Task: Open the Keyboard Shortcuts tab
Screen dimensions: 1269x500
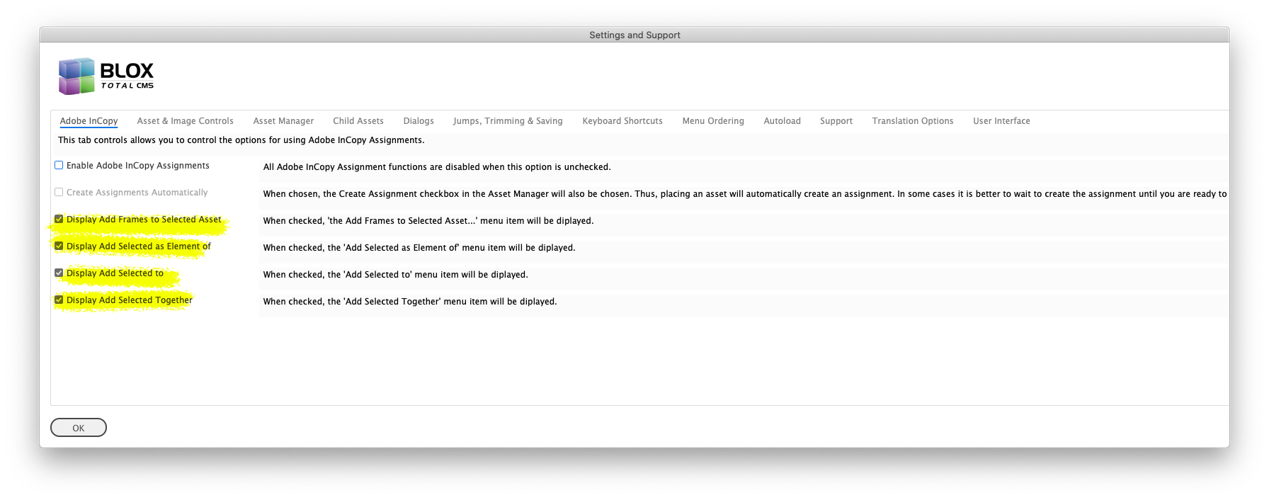Action: 622,121
